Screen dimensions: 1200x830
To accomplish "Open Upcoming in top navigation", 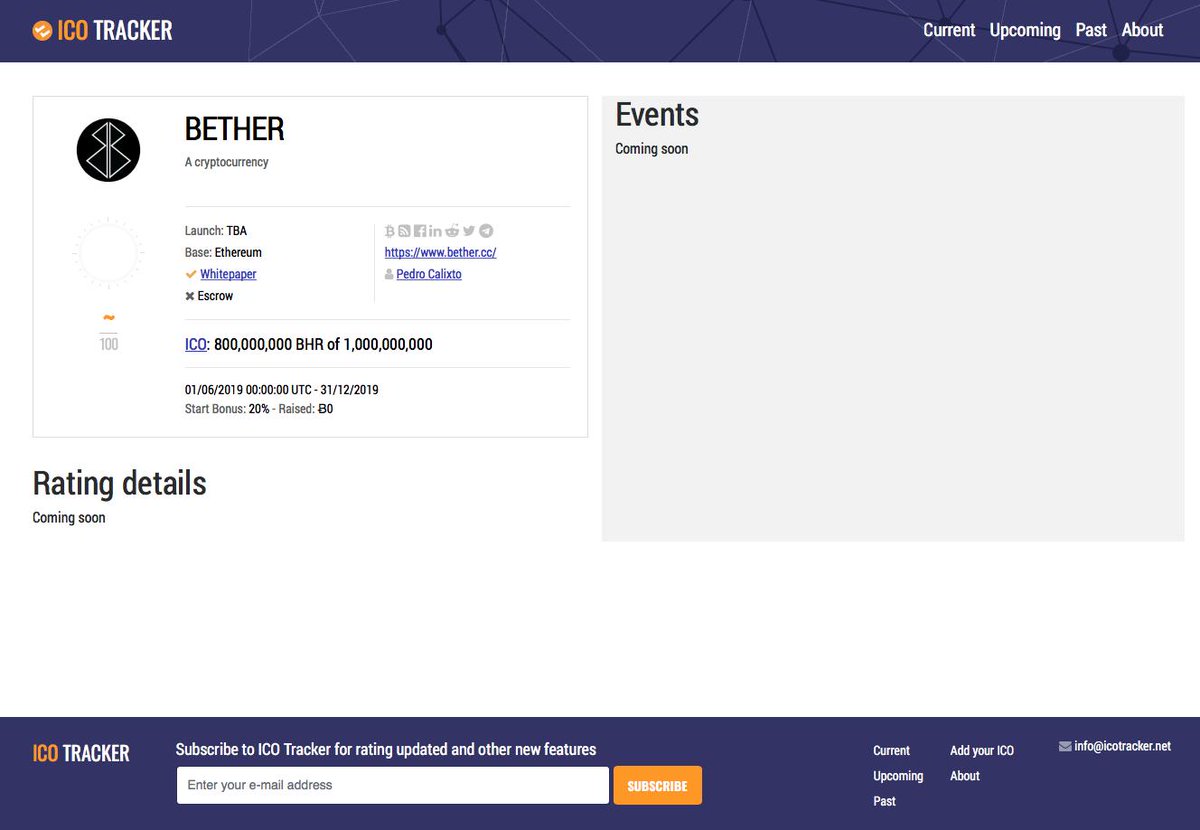I will 1025,30.
